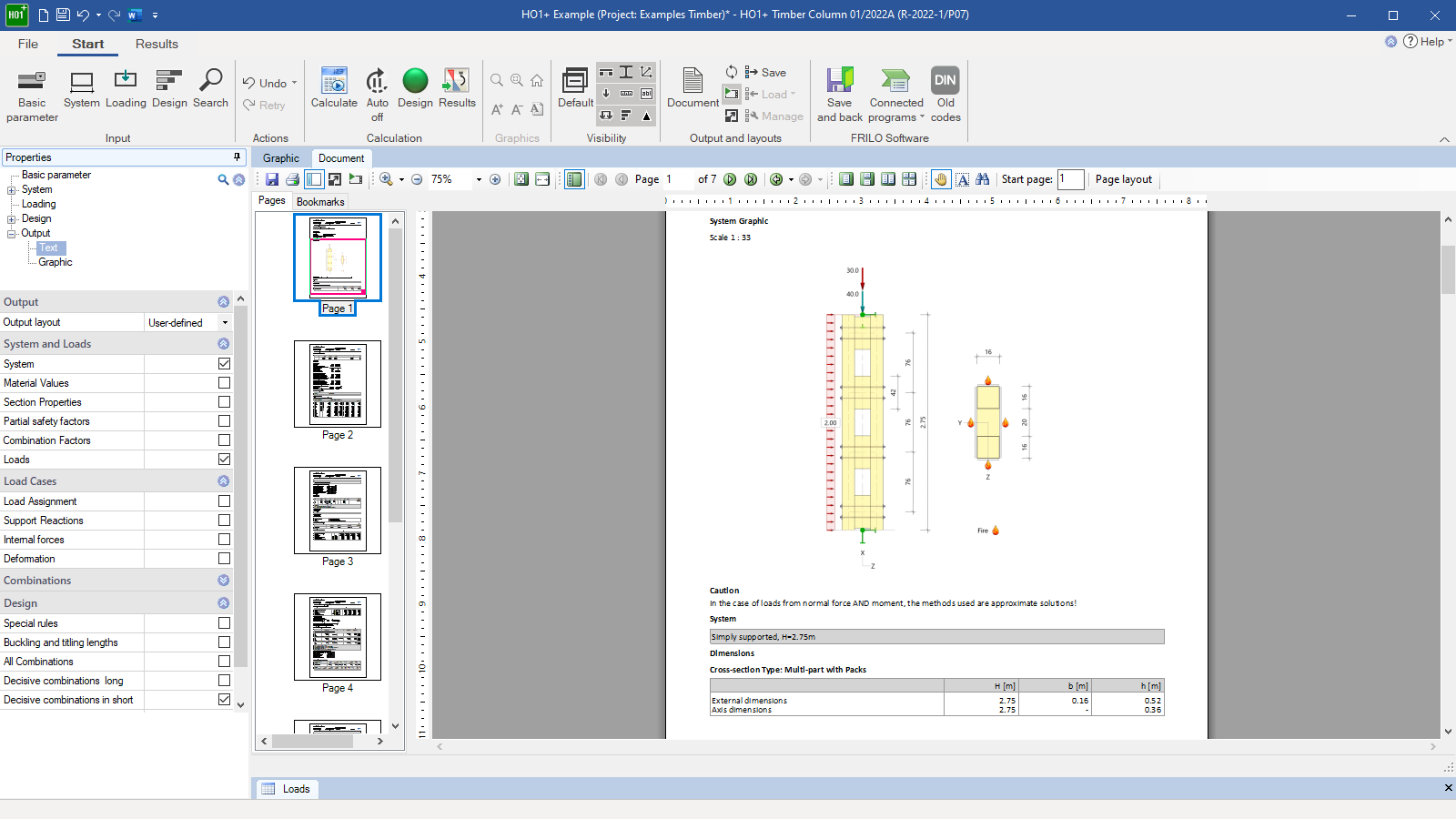Select Graphic under Output tree
Viewport: 1456px width, 819px height.
click(x=56, y=262)
